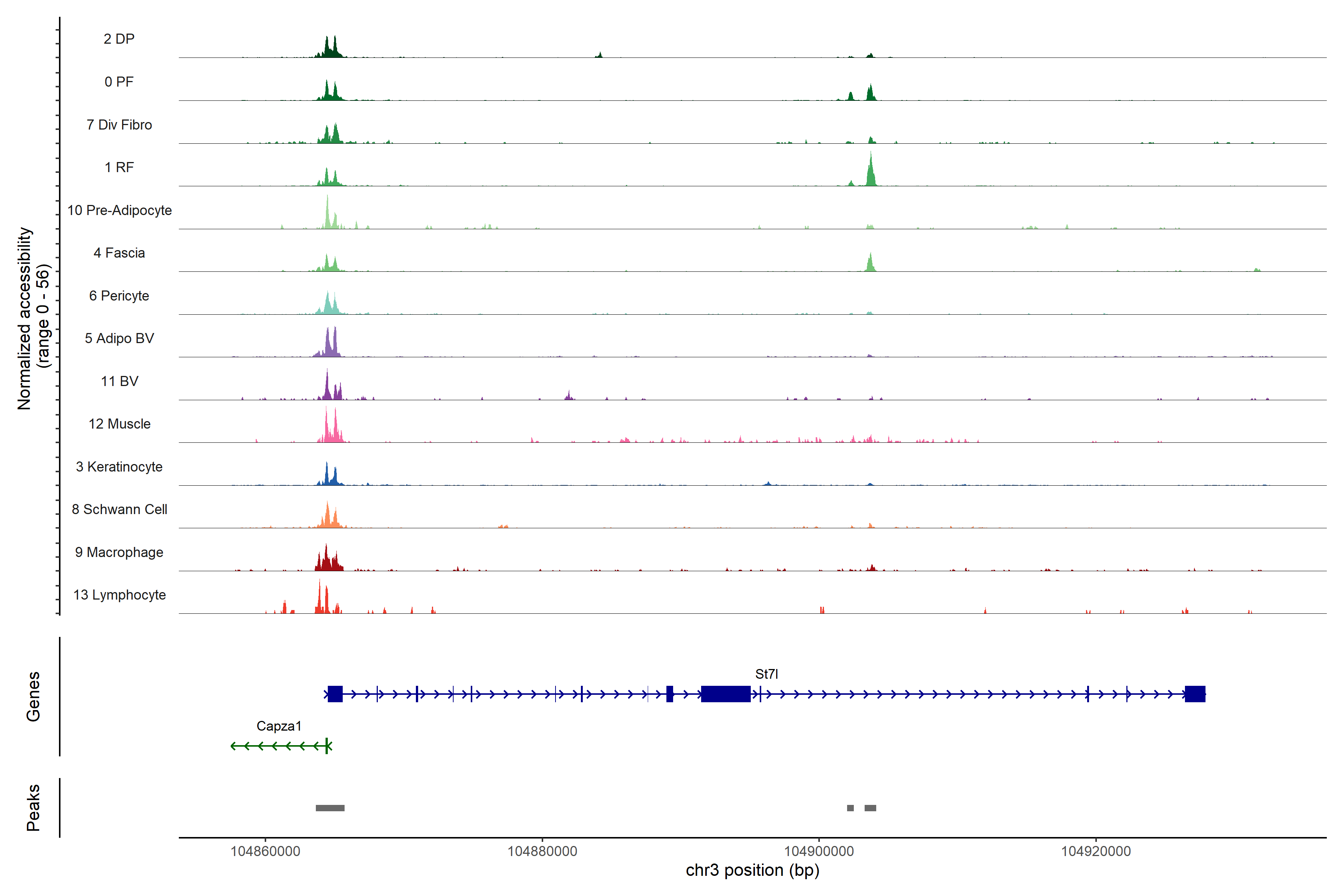Click the Capza1 gene name label
The width and height of the screenshot is (1344, 896).
pyautogui.click(x=279, y=726)
